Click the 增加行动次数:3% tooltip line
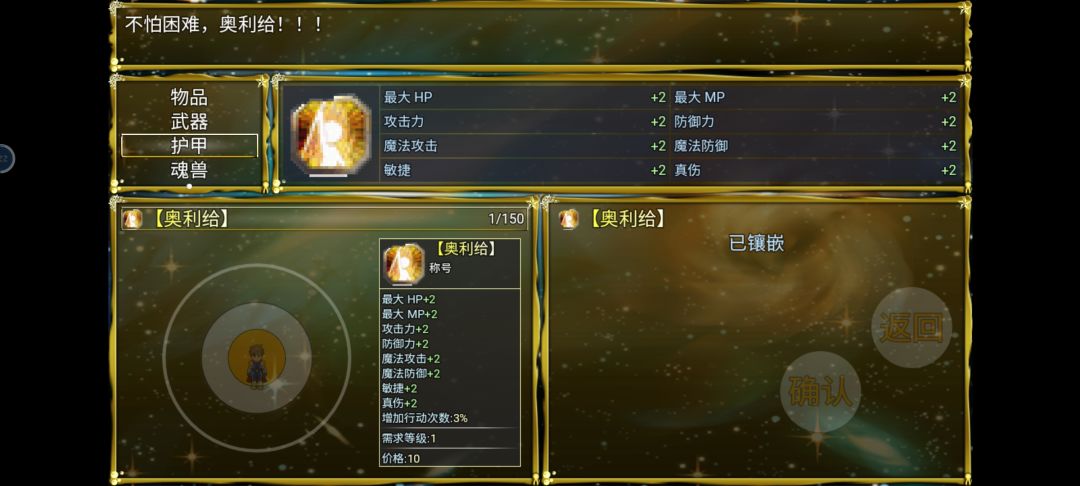1080x486 pixels. [425, 418]
